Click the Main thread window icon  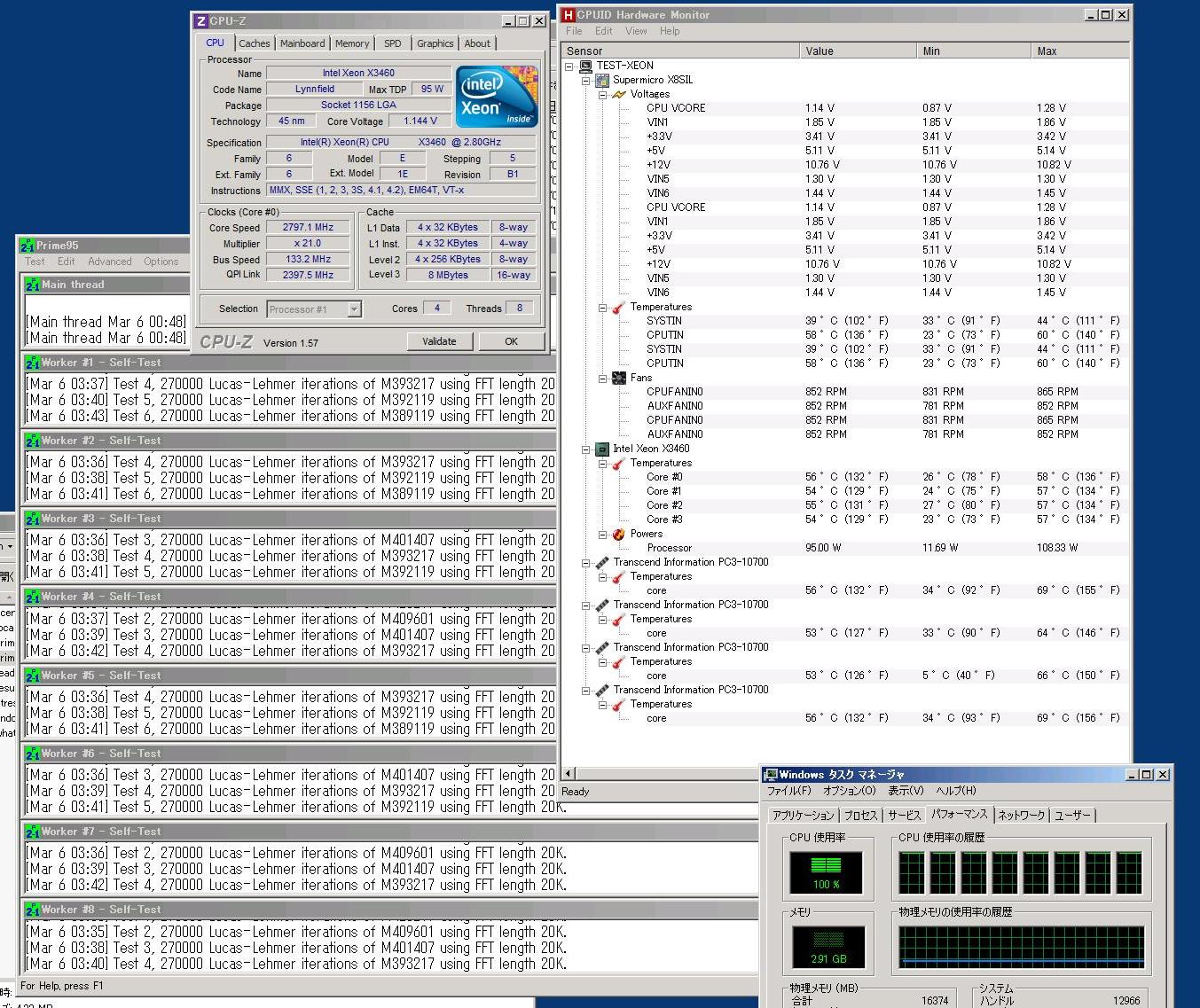pyautogui.click(x=33, y=285)
